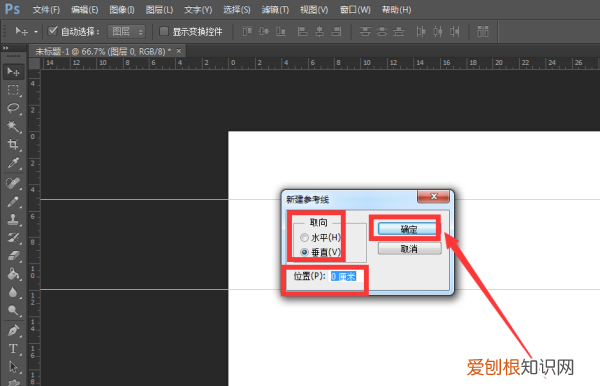This screenshot has width=600, height=386.
Task: Click align vertical centers icon
Action: click(264, 31)
